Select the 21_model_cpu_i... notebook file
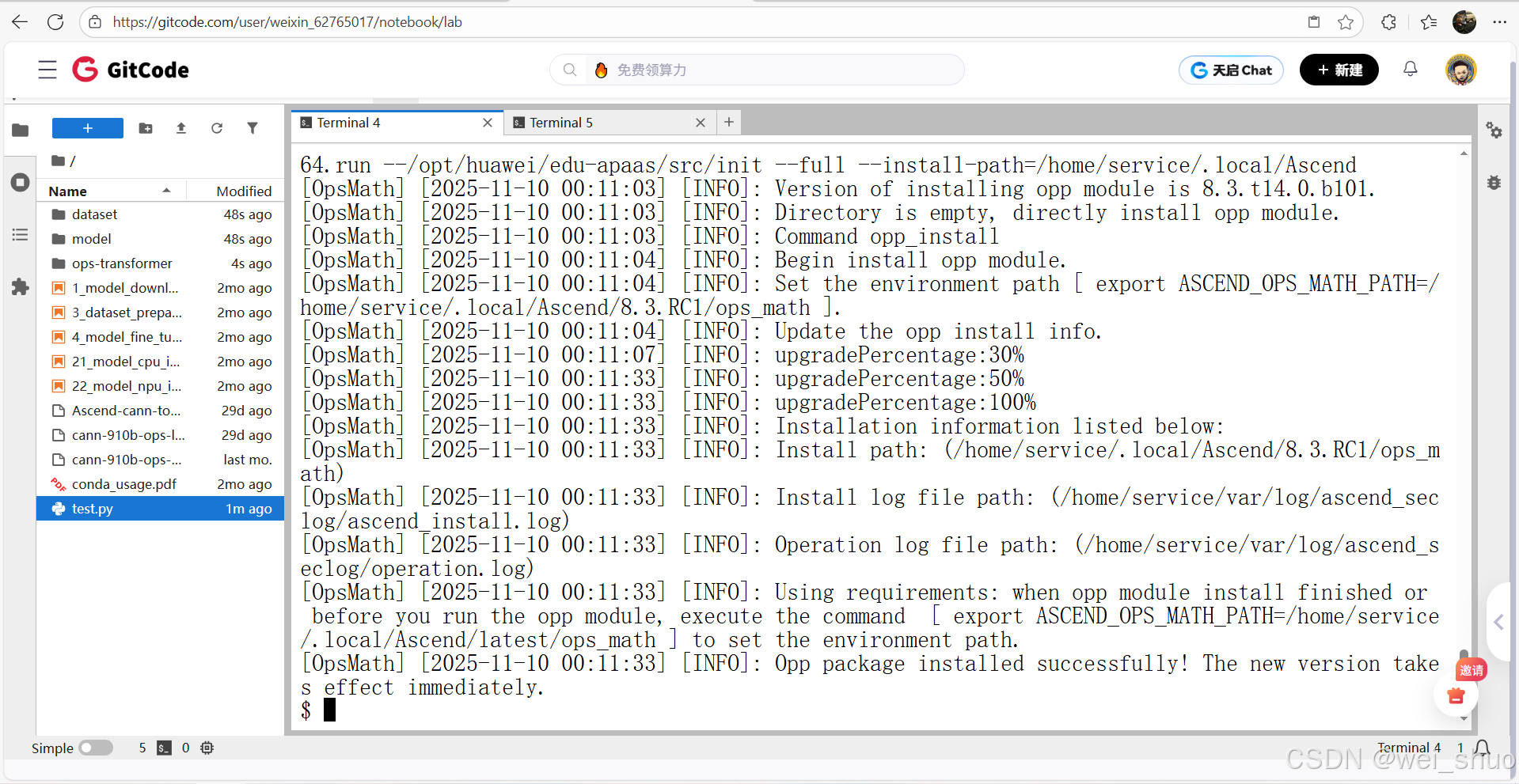The width and height of the screenshot is (1519, 784). click(161, 362)
